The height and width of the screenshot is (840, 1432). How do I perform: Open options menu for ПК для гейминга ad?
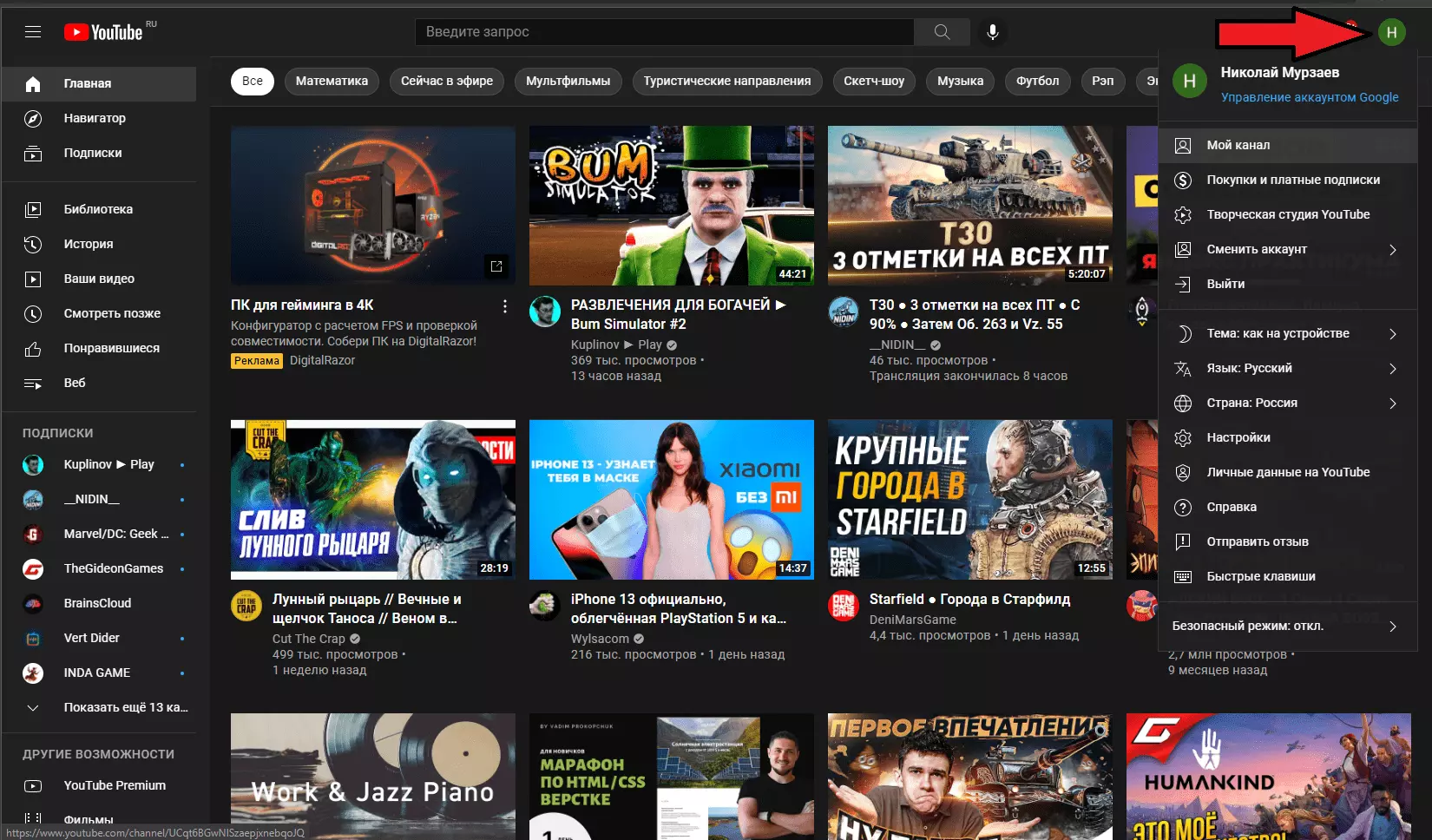[505, 306]
